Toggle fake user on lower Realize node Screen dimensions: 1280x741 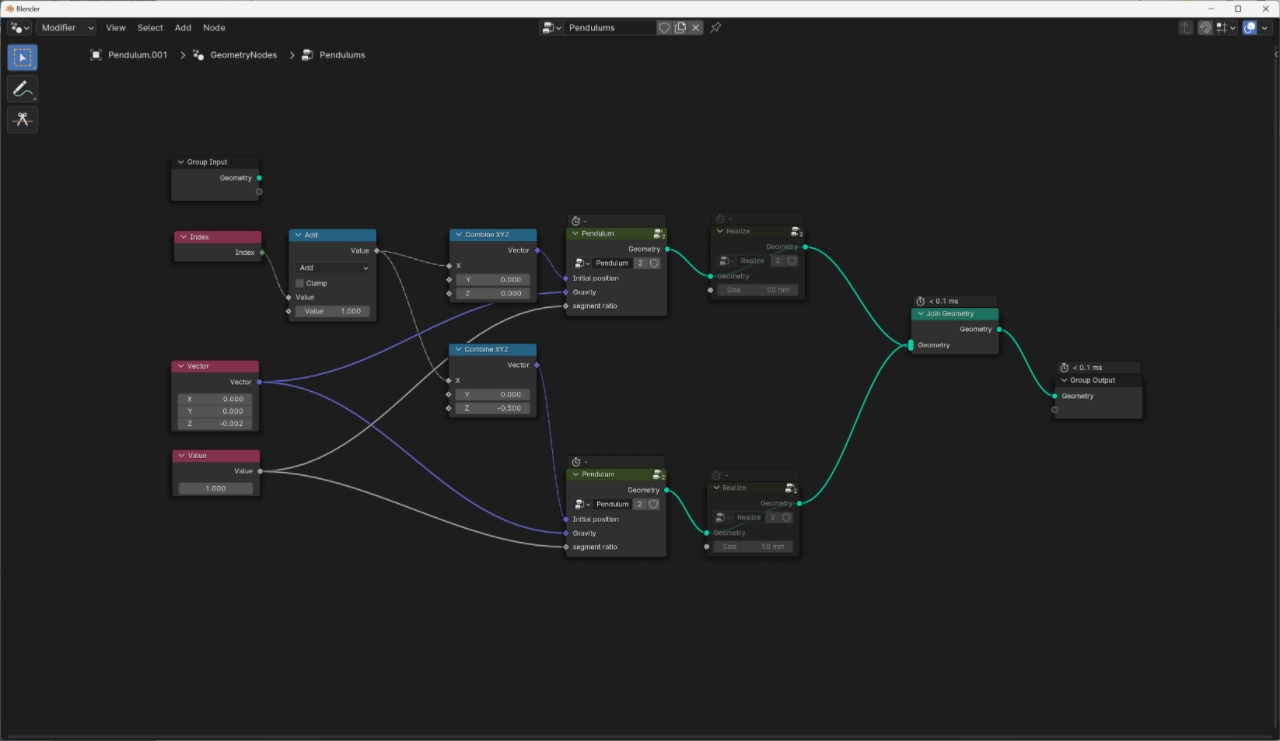click(786, 517)
